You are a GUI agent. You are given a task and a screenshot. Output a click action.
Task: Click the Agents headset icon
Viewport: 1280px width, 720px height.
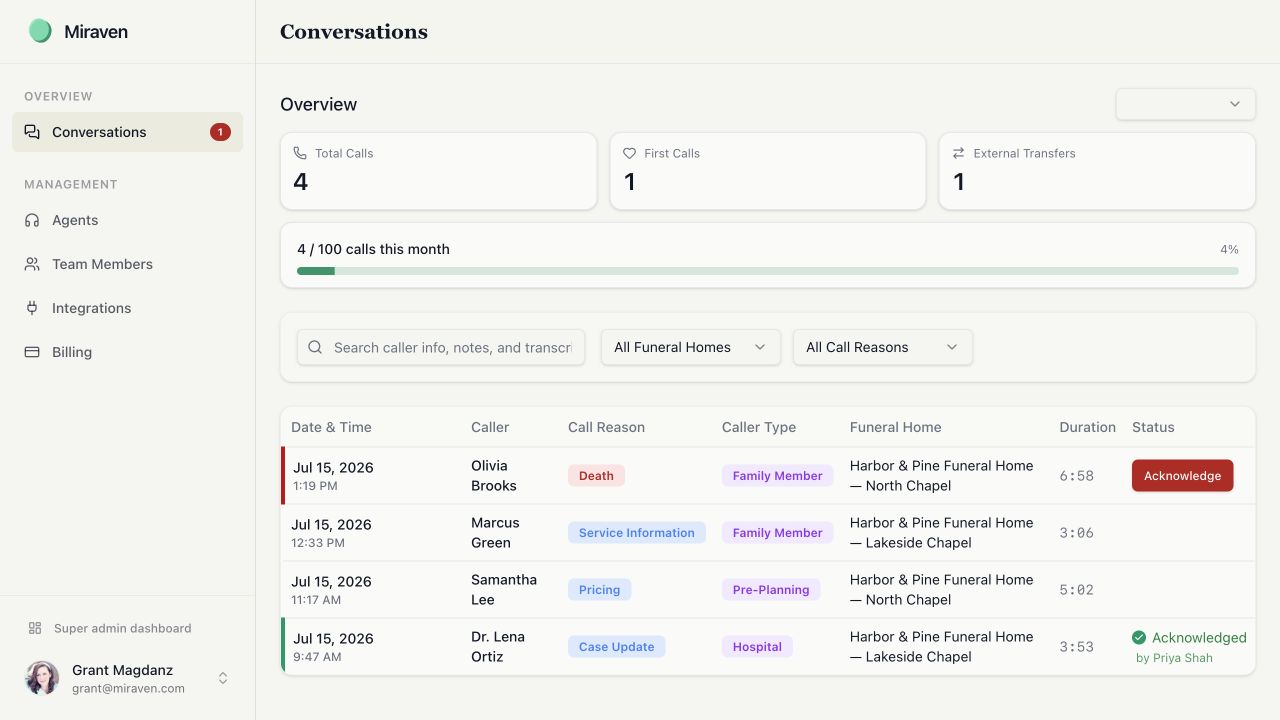[32, 220]
